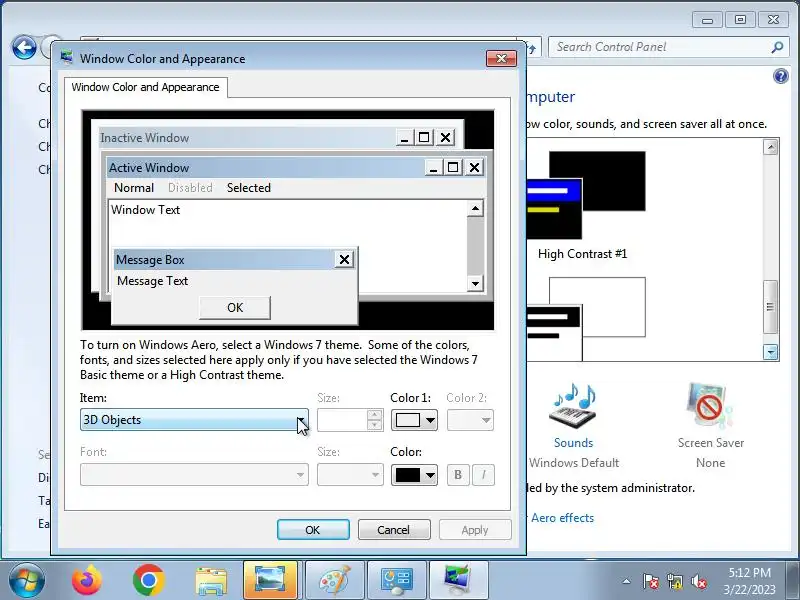Click the Control Panel help icon
The height and width of the screenshot is (600, 800).
pyautogui.click(x=781, y=76)
